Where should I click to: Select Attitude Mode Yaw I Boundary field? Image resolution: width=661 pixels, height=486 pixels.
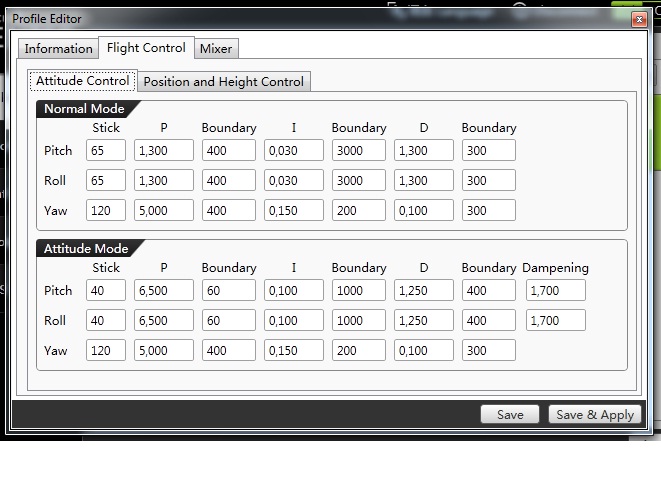coord(358,351)
